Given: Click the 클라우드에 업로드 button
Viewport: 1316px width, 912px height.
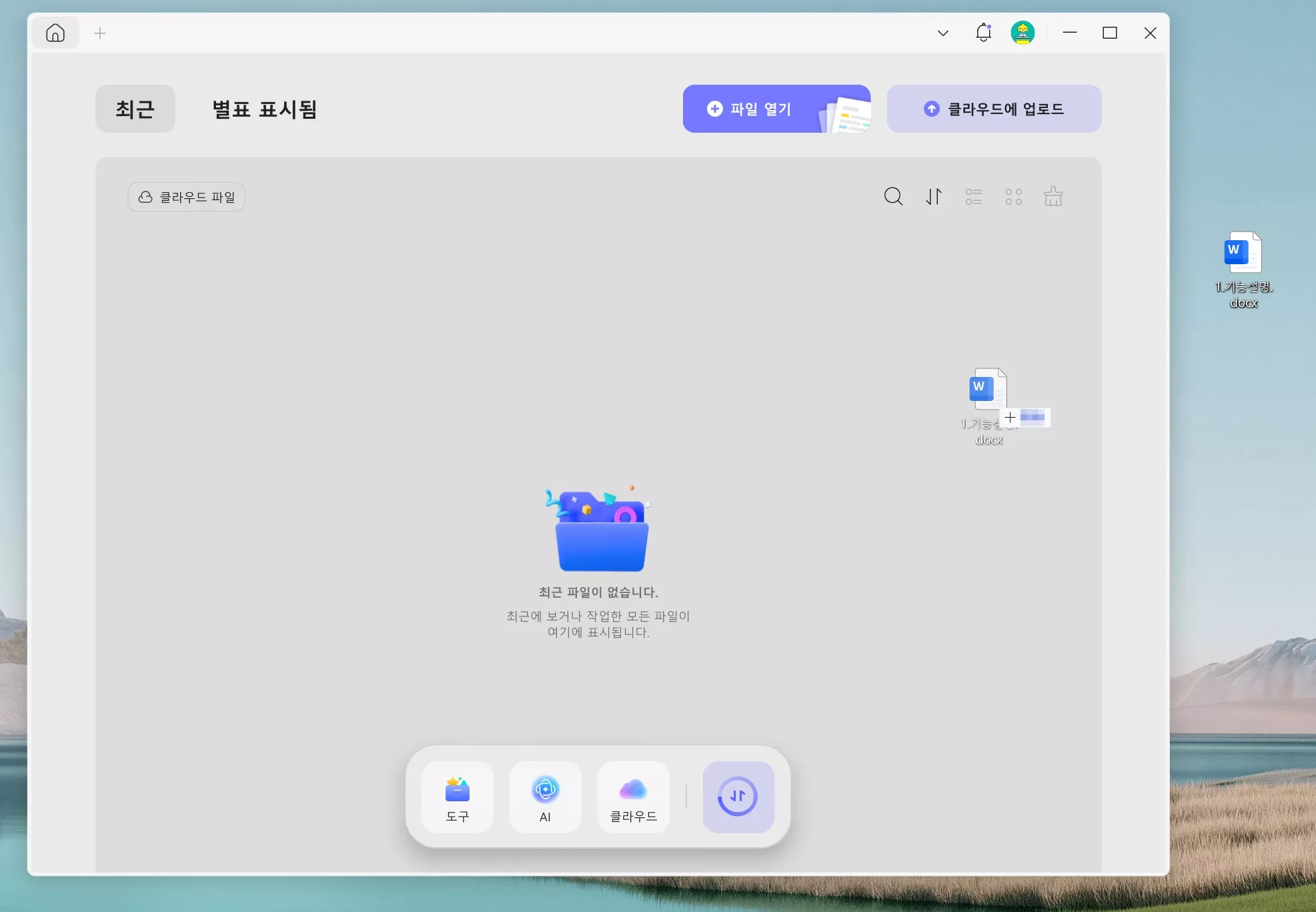Looking at the screenshot, I should [x=994, y=109].
